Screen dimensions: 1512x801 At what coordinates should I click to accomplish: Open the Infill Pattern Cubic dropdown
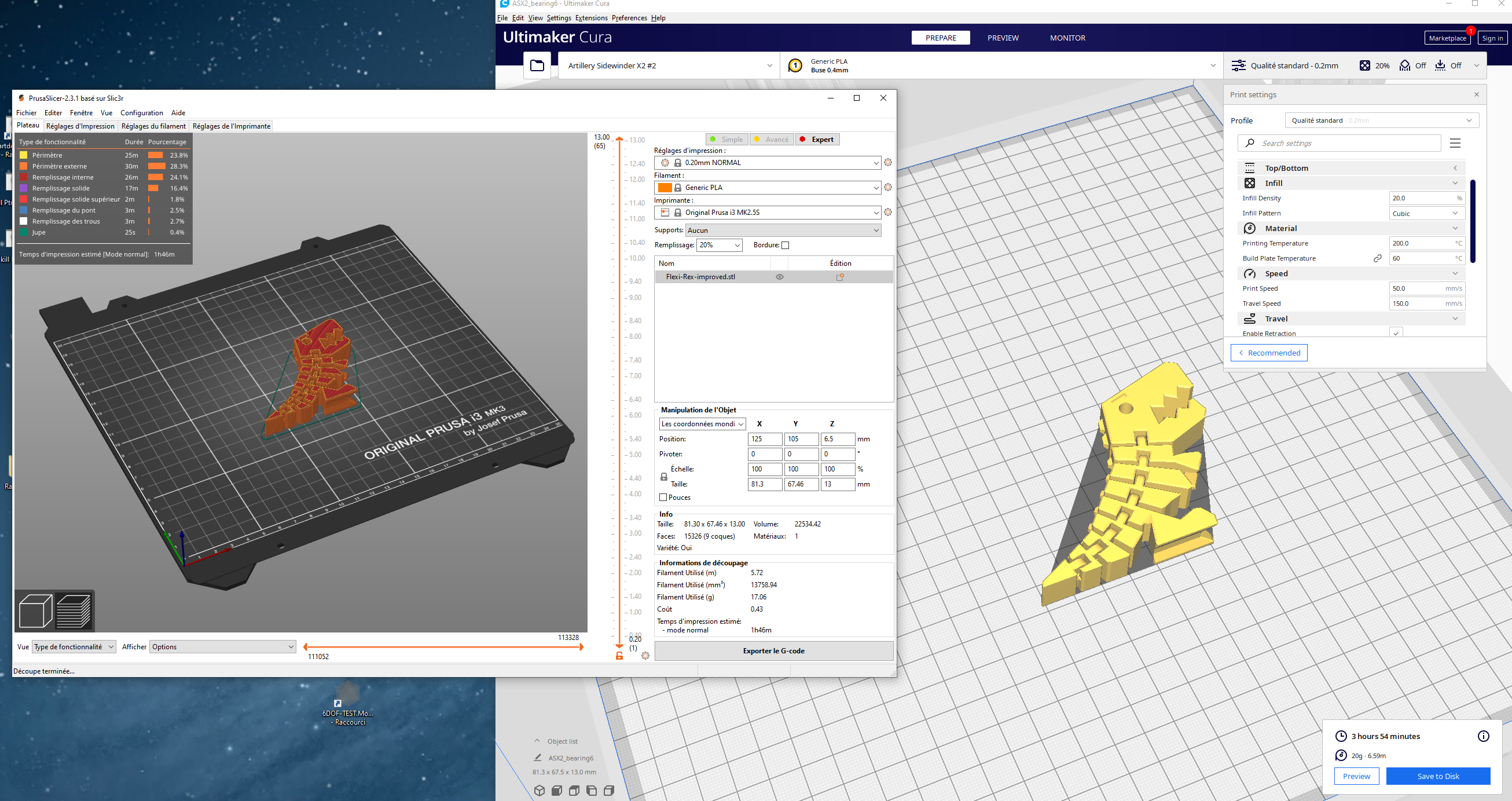pyautogui.click(x=1426, y=214)
